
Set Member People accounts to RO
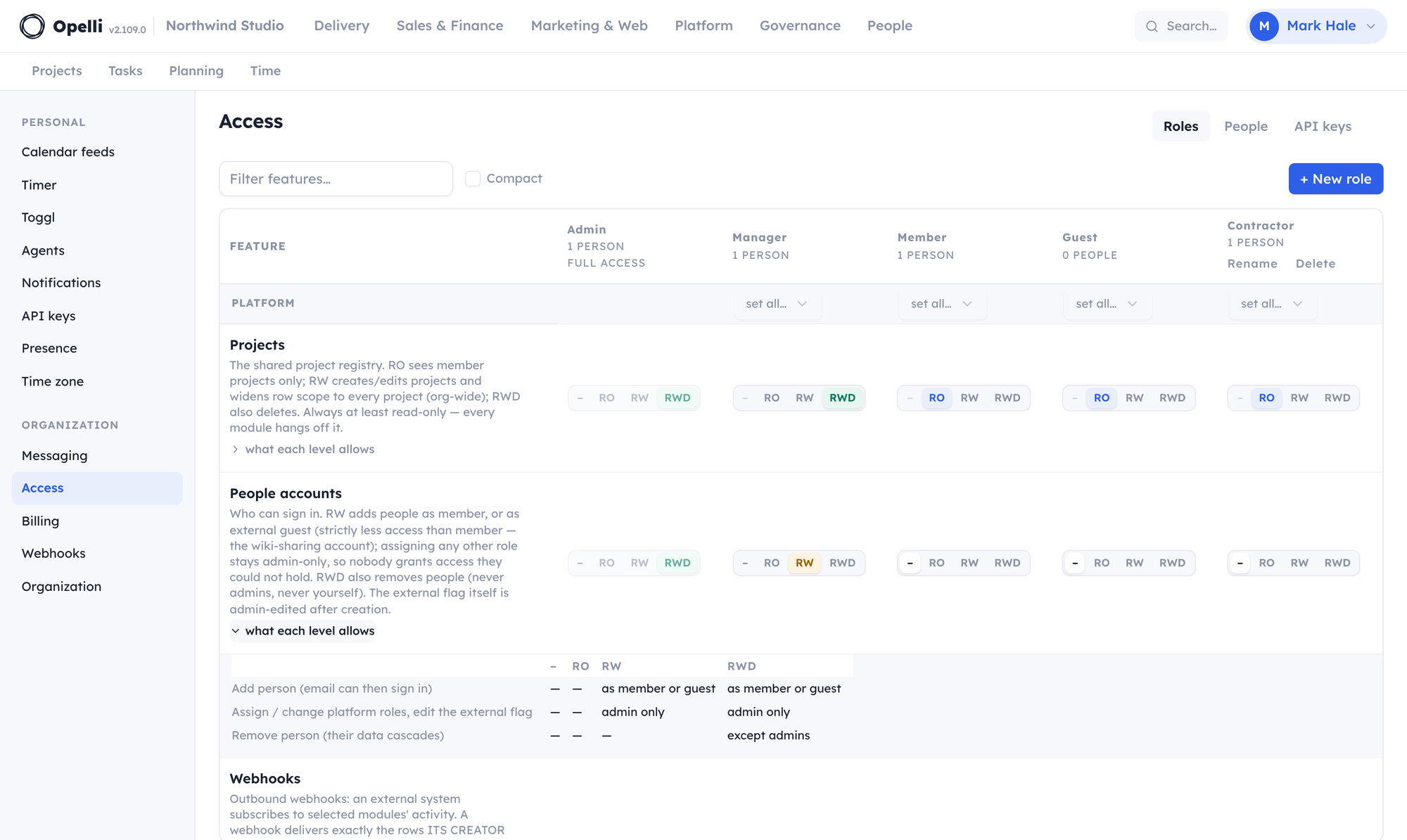936,563
